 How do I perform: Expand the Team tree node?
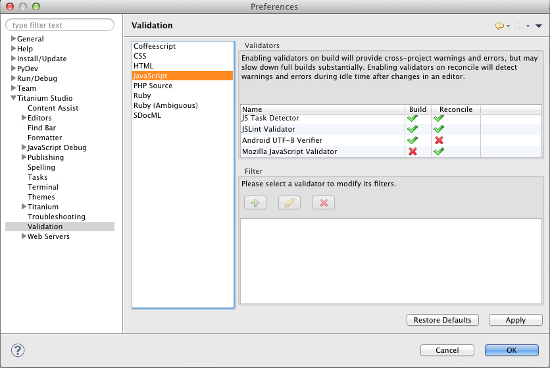point(13,88)
